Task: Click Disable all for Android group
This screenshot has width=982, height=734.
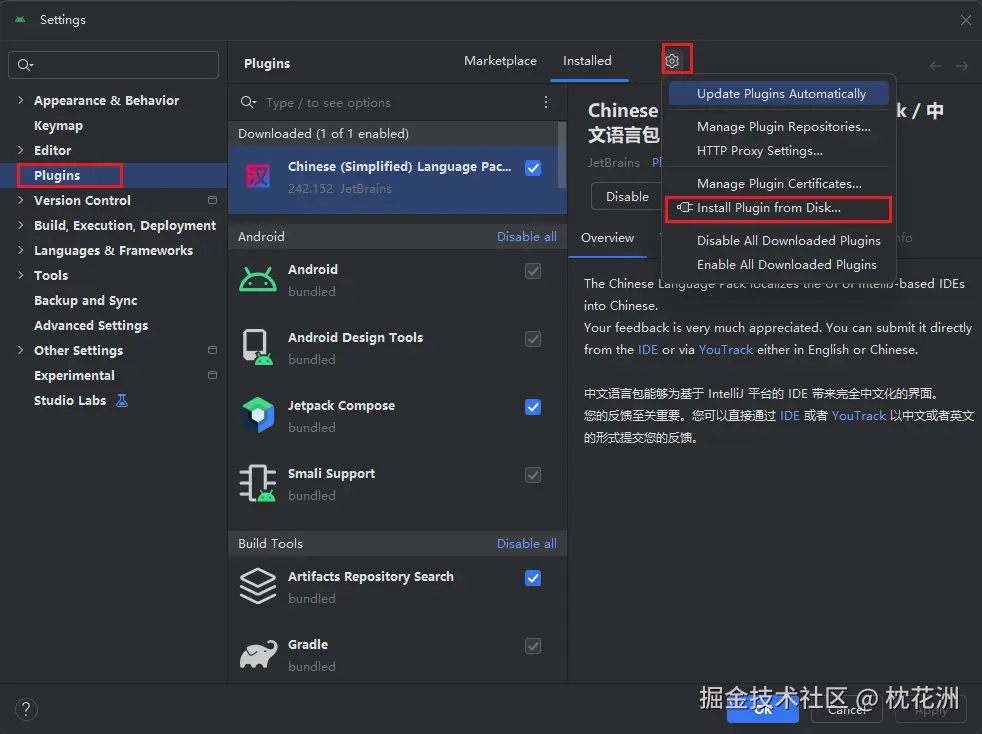Action: pos(526,237)
